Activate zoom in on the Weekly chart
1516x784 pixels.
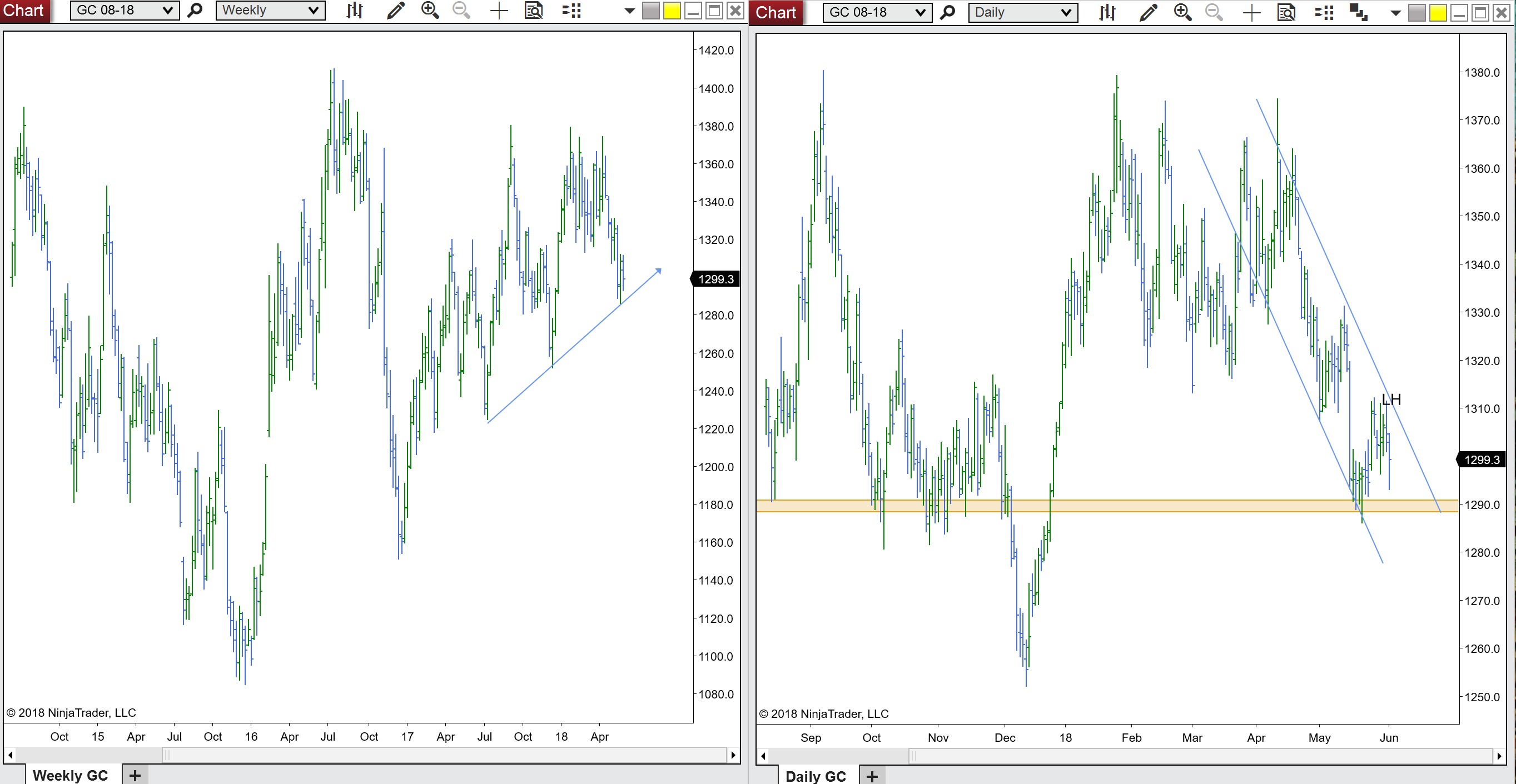point(430,11)
